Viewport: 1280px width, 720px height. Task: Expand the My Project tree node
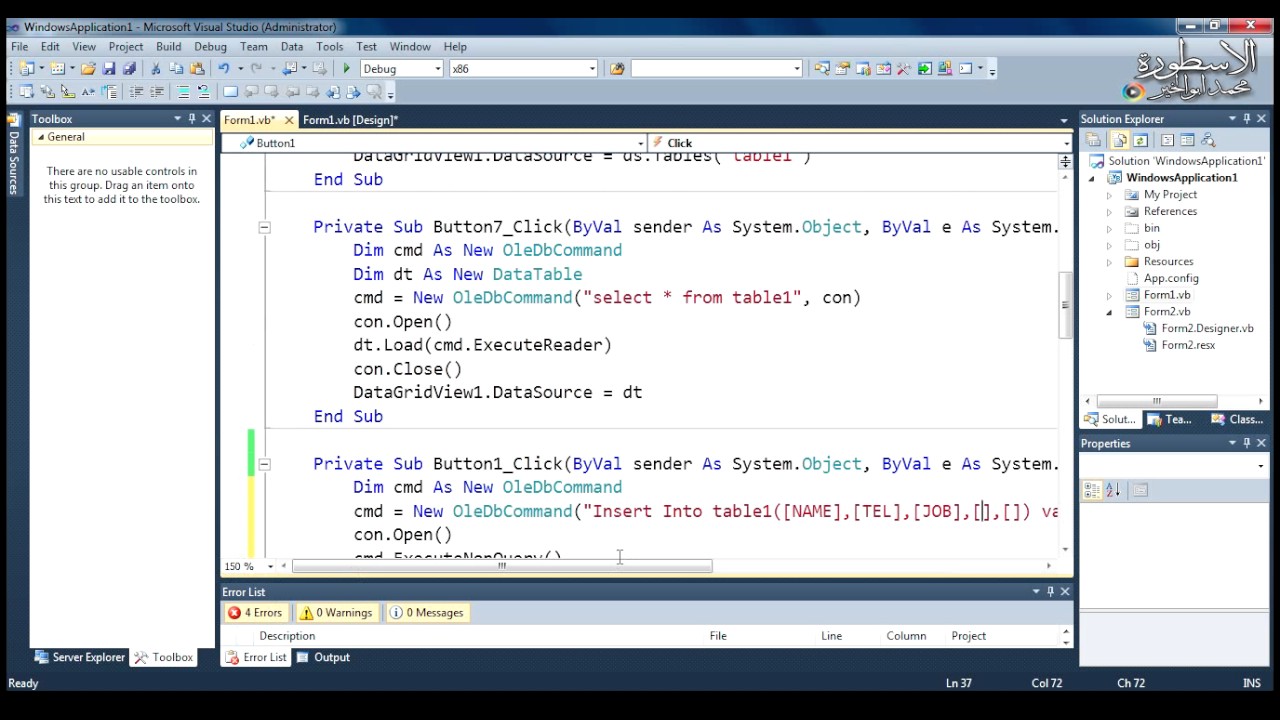1109,195
